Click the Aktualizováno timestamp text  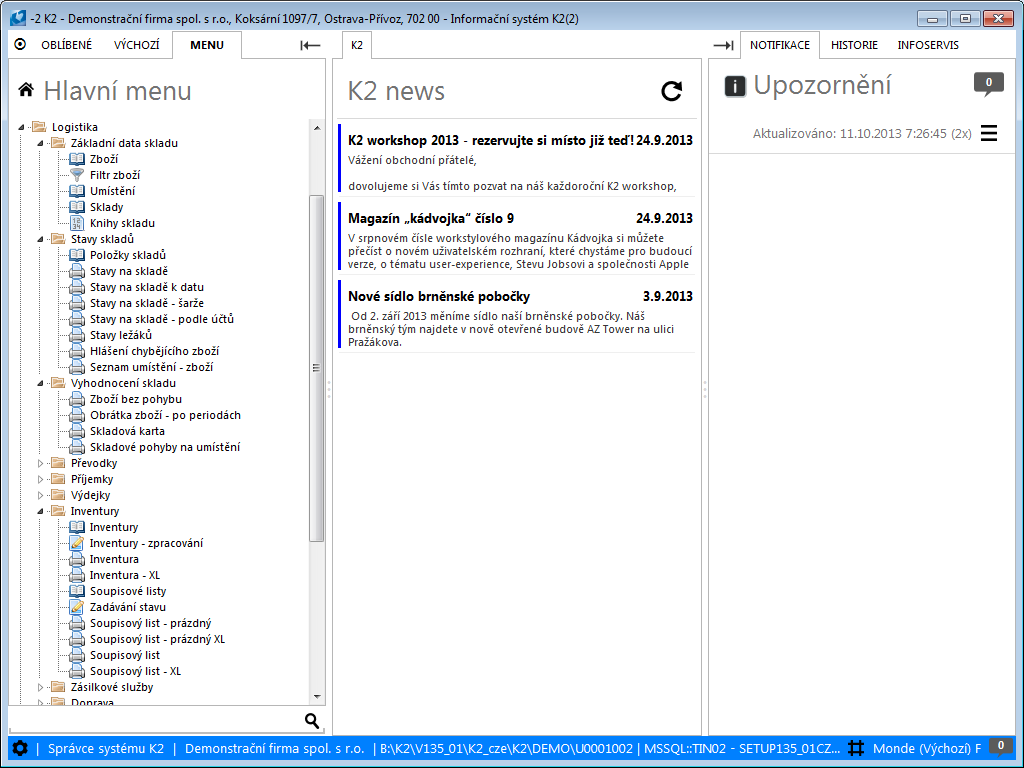click(x=862, y=134)
